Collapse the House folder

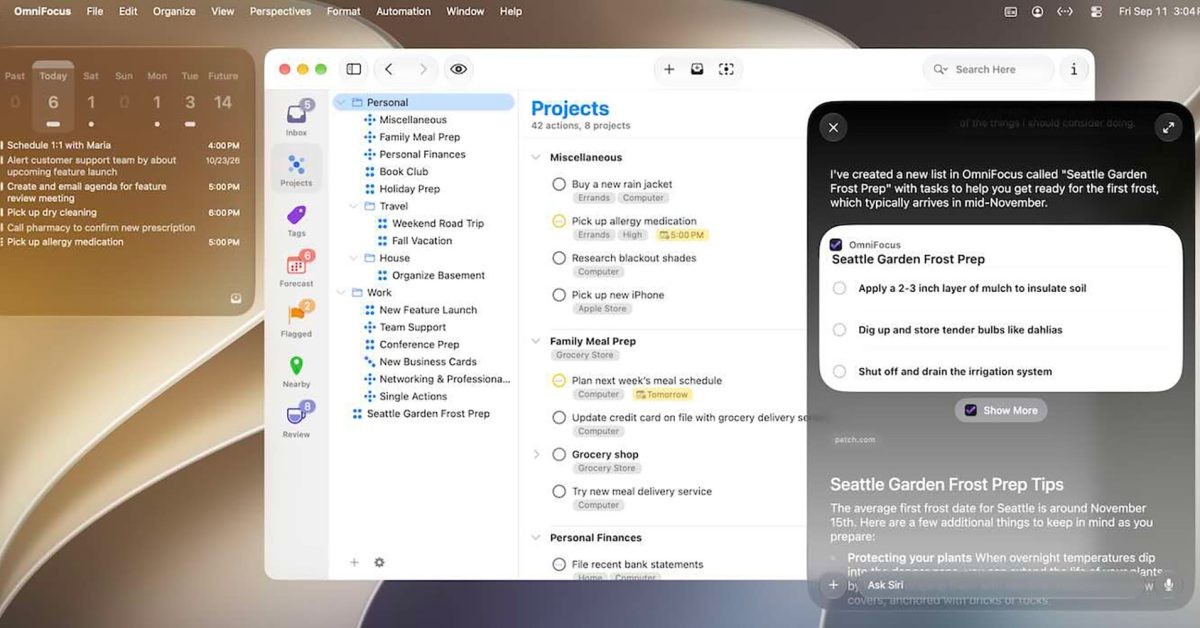354,258
